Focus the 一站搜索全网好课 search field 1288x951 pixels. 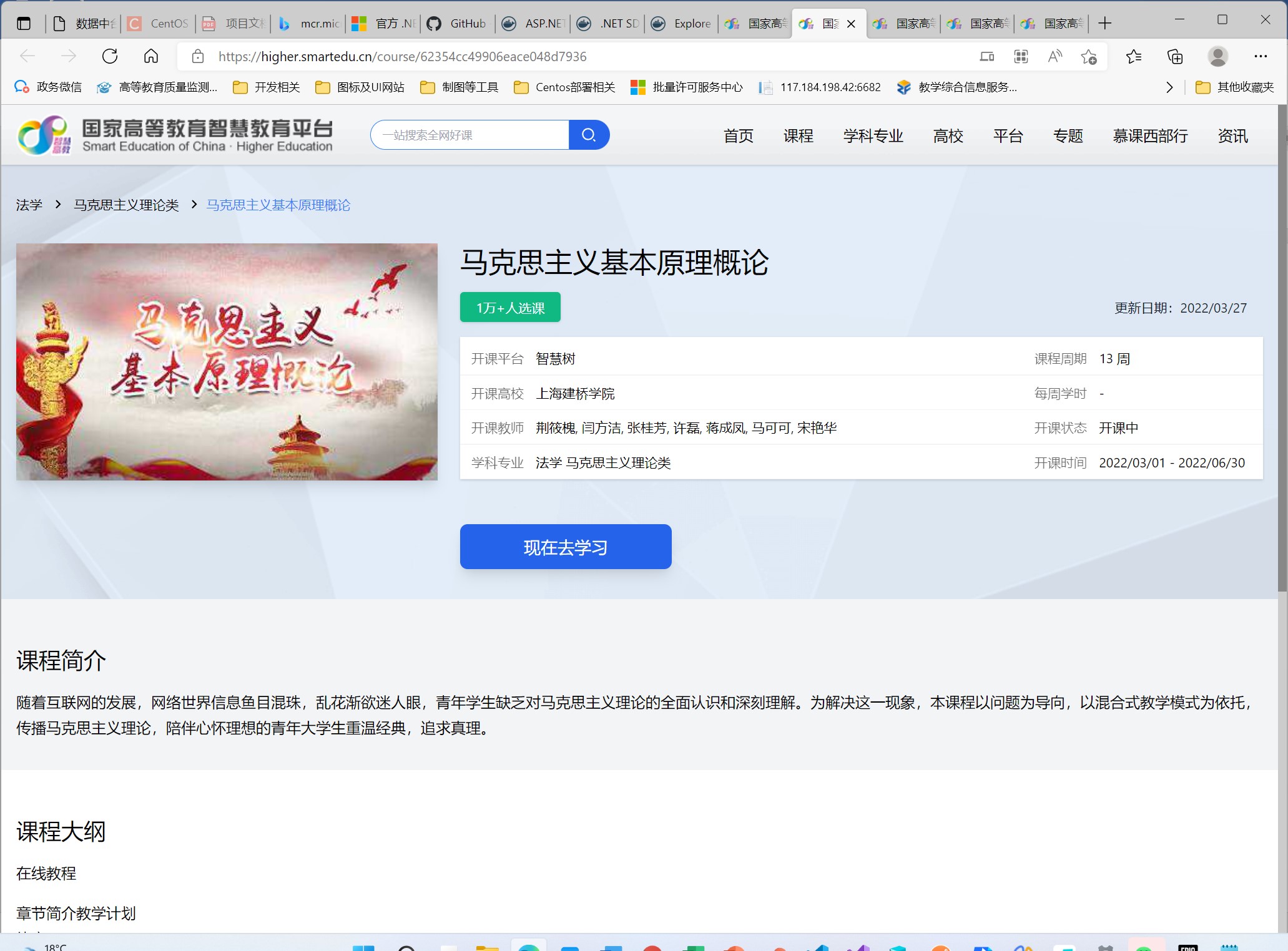[469, 135]
